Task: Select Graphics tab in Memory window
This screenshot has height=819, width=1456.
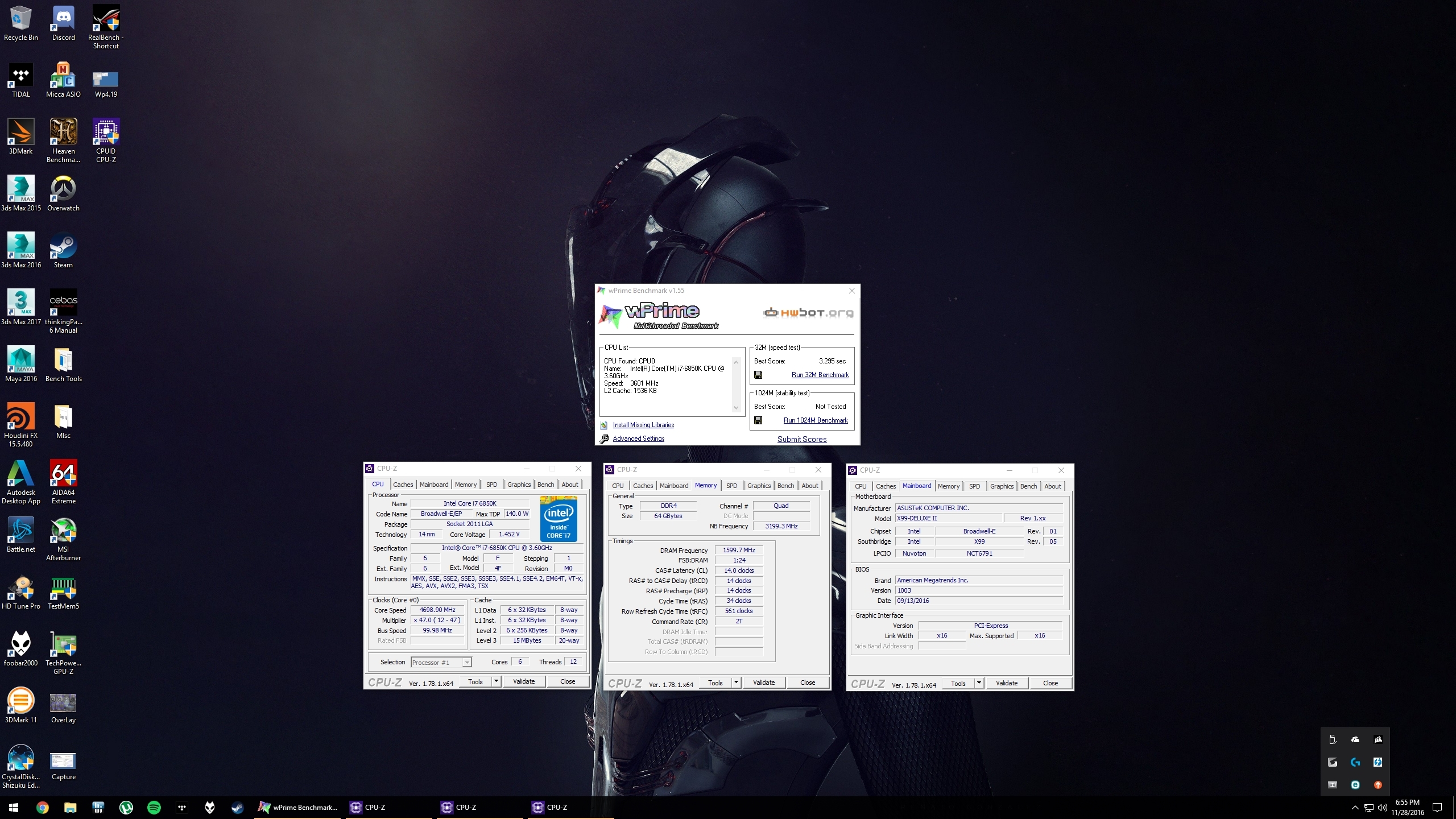Action: (x=759, y=486)
